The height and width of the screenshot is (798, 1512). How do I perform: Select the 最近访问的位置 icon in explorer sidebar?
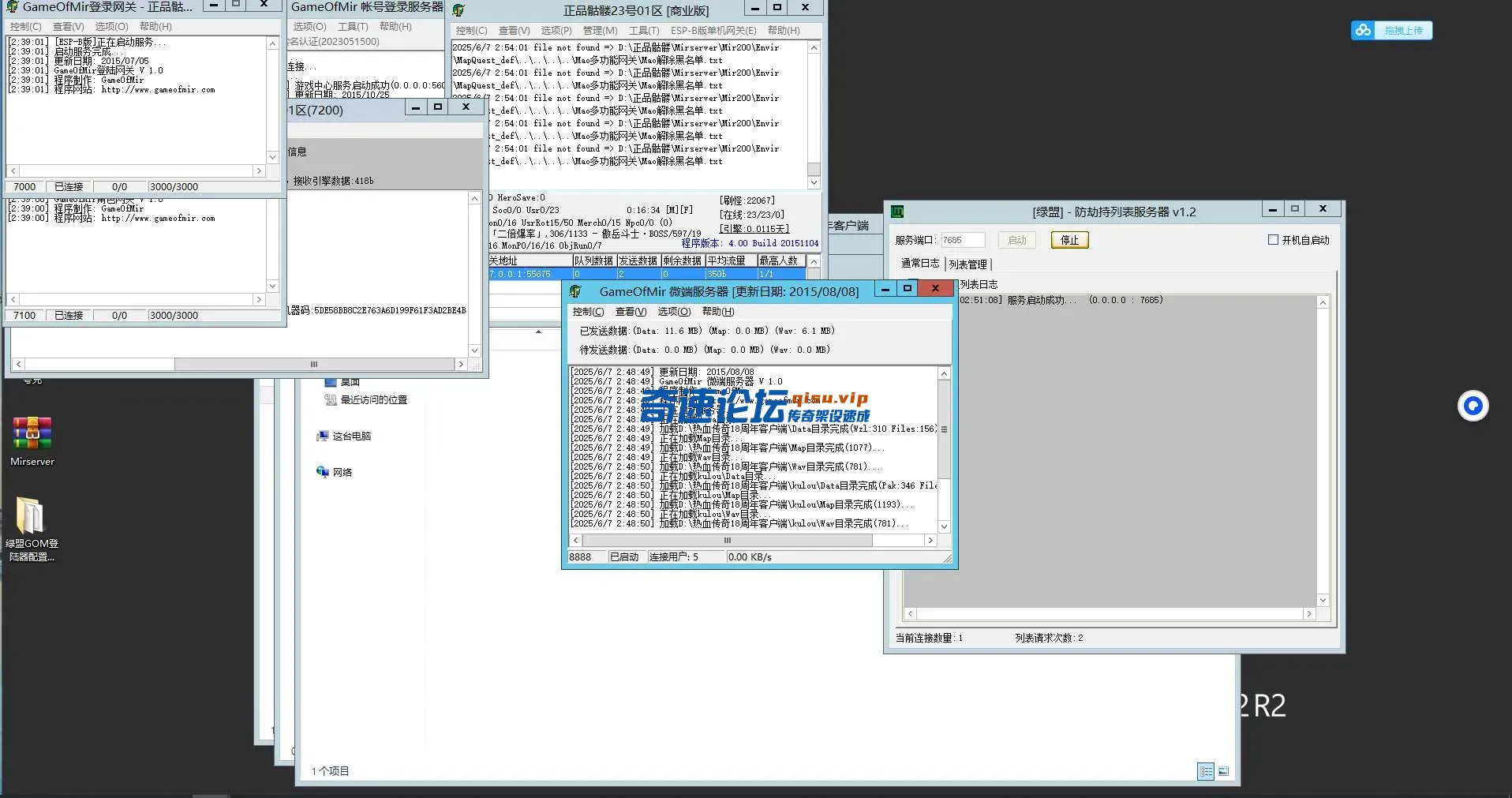331,399
